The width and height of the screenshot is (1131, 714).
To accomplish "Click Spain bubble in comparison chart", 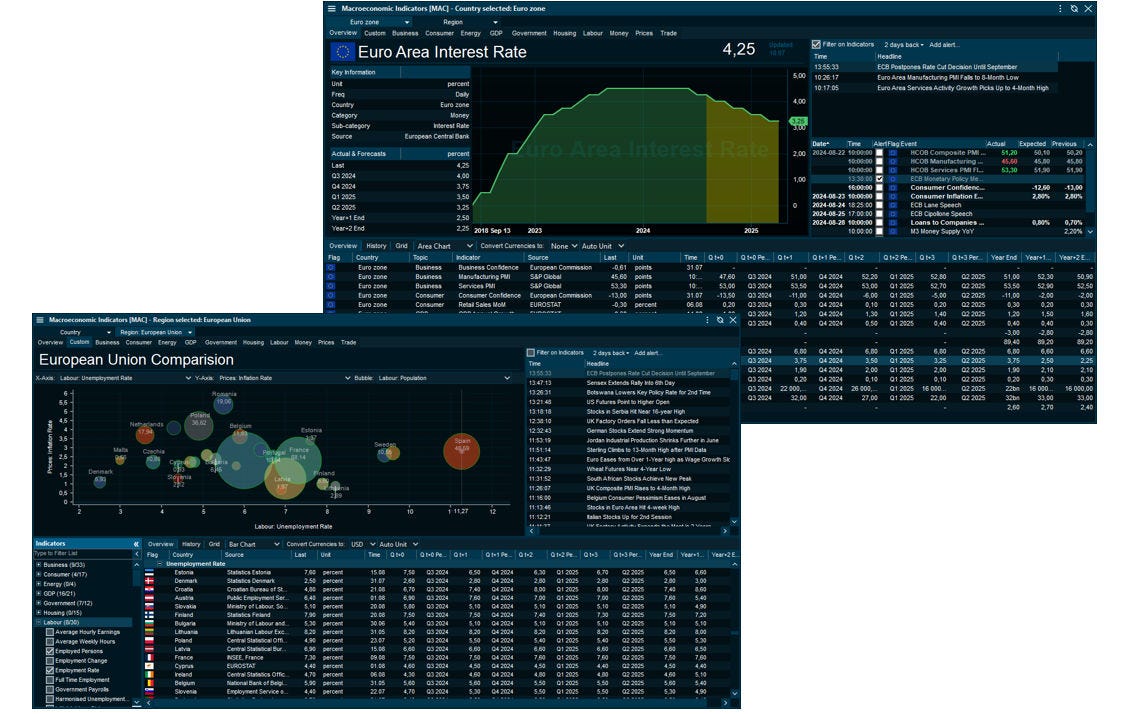I will tap(462, 450).
